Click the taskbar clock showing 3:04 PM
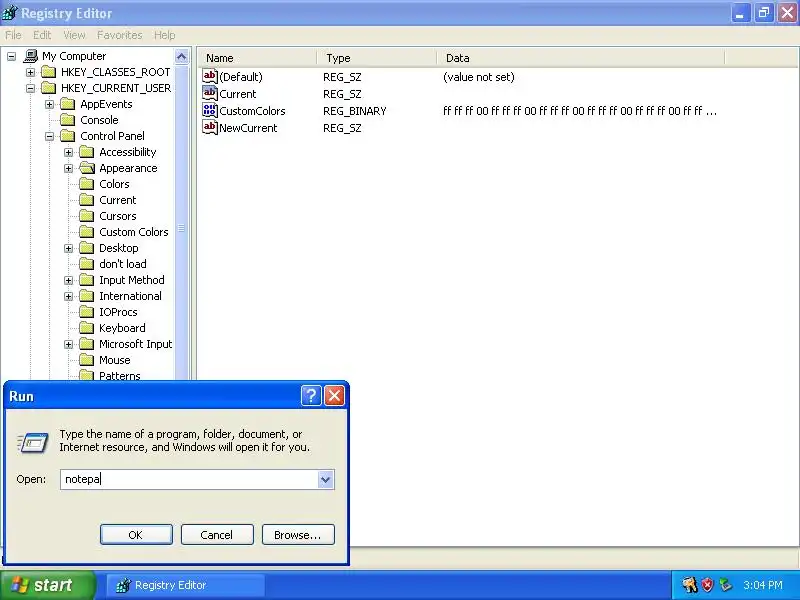 763,585
